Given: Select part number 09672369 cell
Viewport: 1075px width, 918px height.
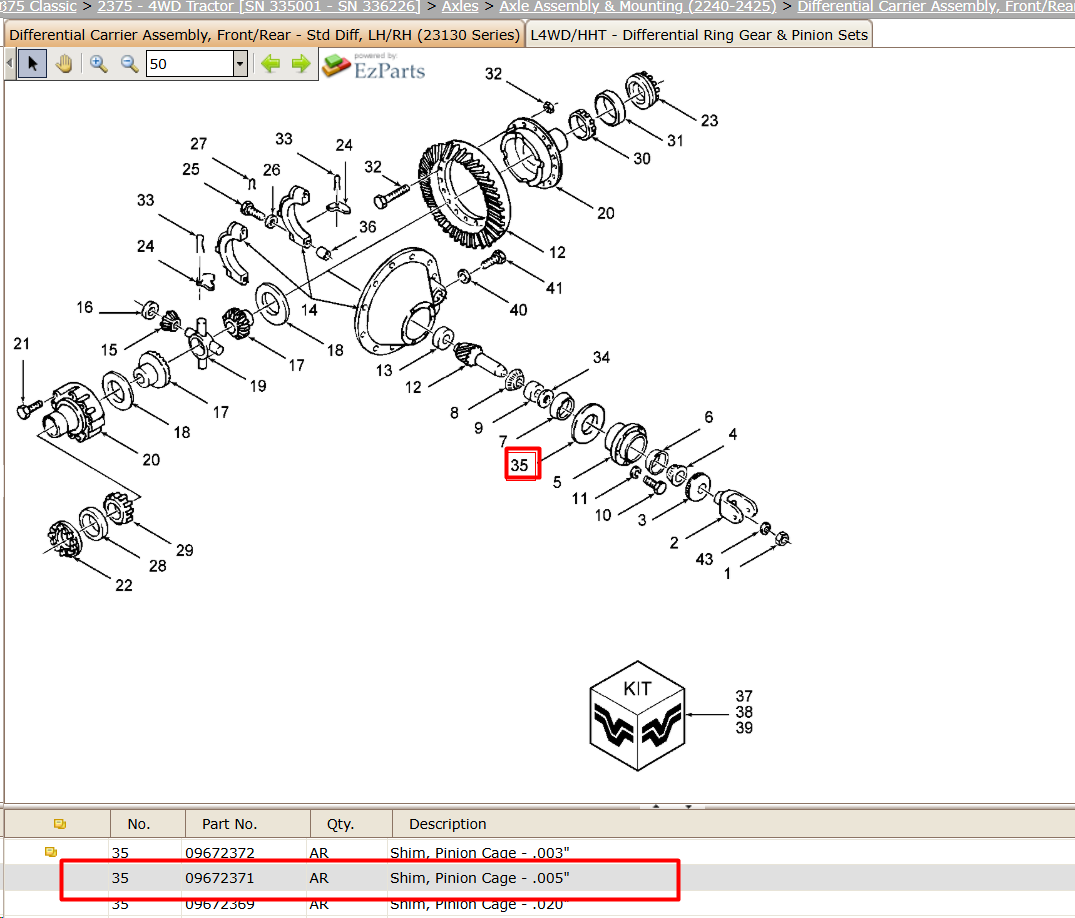Looking at the screenshot, I should 220,904.
